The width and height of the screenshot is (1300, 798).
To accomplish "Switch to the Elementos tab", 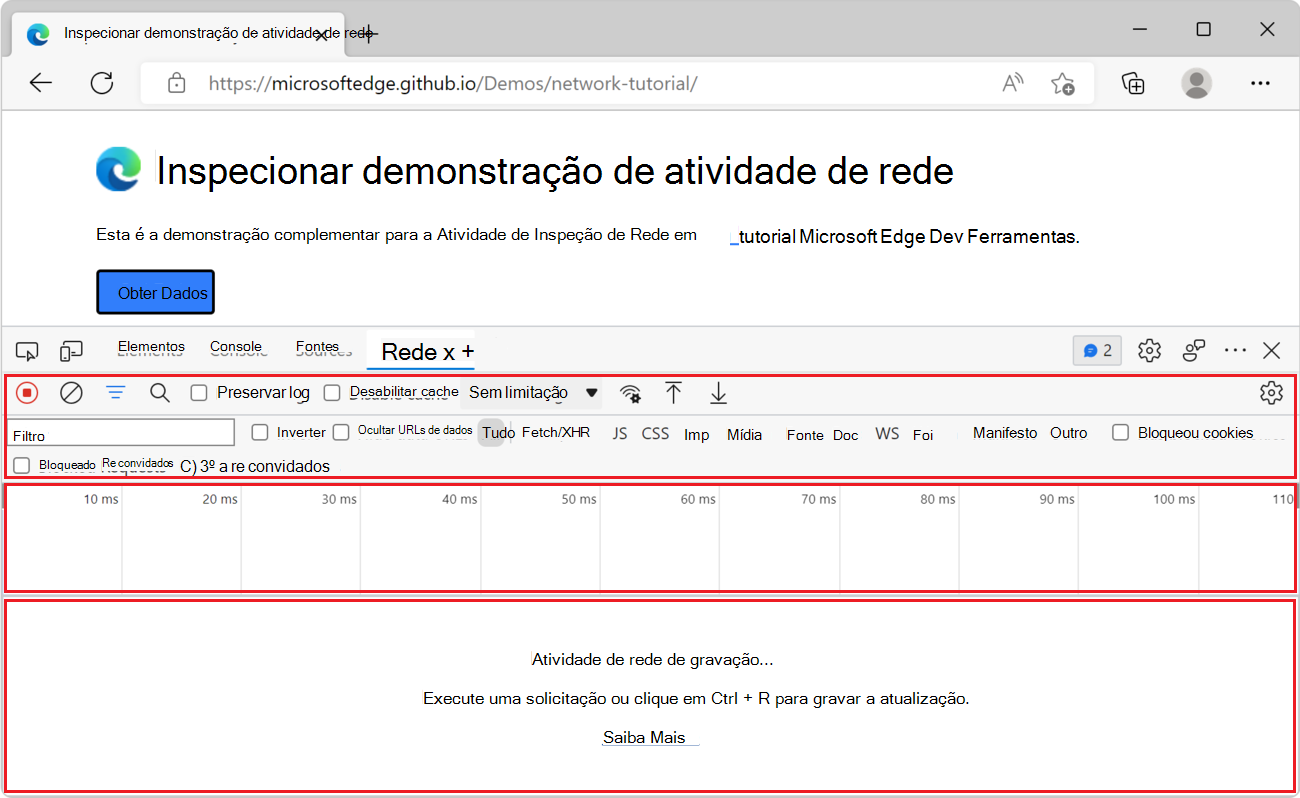I will pyautogui.click(x=151, y=348).
